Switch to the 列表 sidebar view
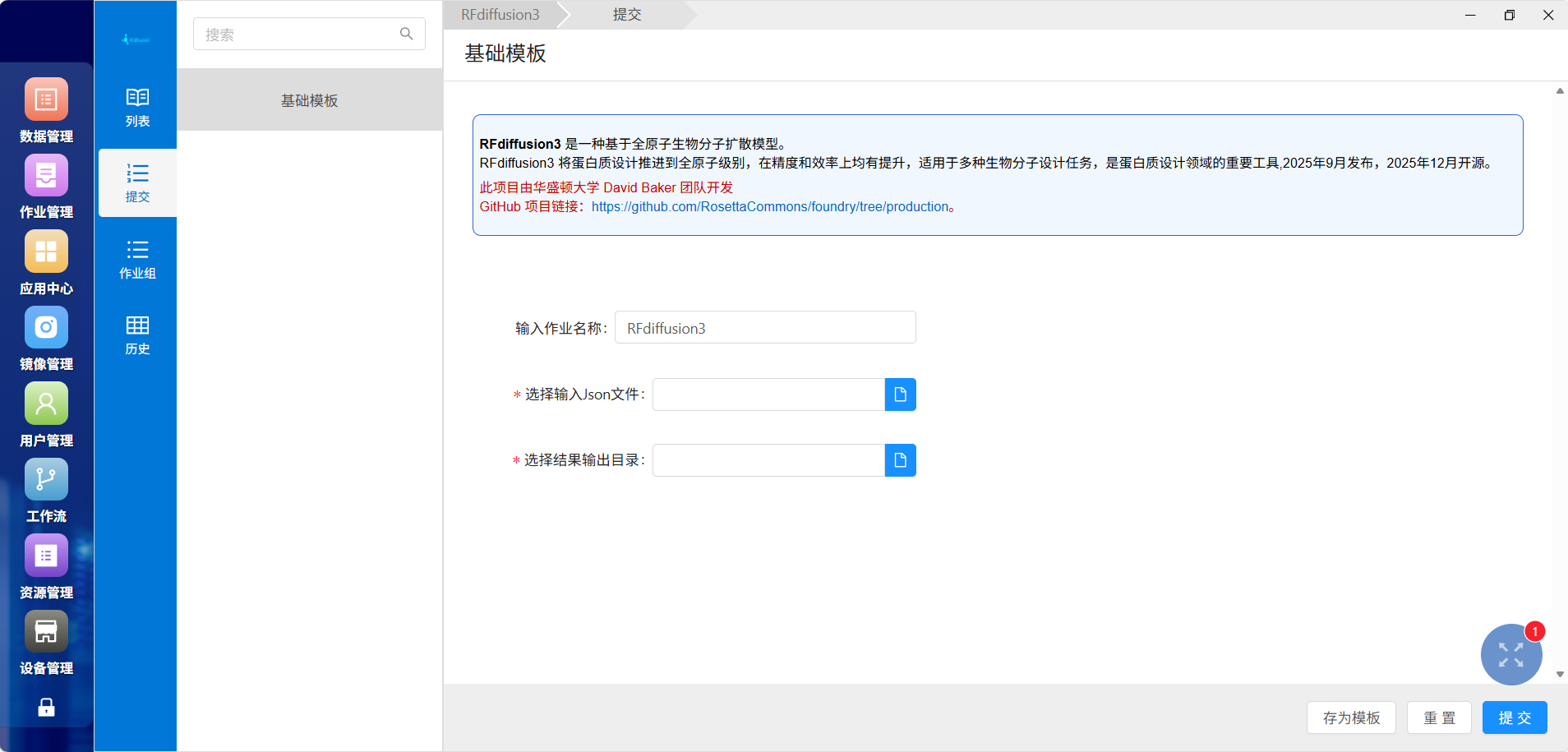The width and height of the screenshot is (1568, 752). pyautogui.click(x=137, y=108)
